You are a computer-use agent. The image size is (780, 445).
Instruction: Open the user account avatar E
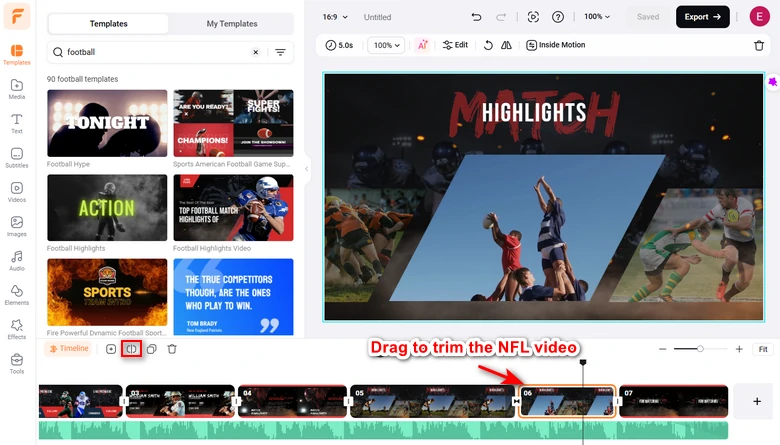coord(759,17)
